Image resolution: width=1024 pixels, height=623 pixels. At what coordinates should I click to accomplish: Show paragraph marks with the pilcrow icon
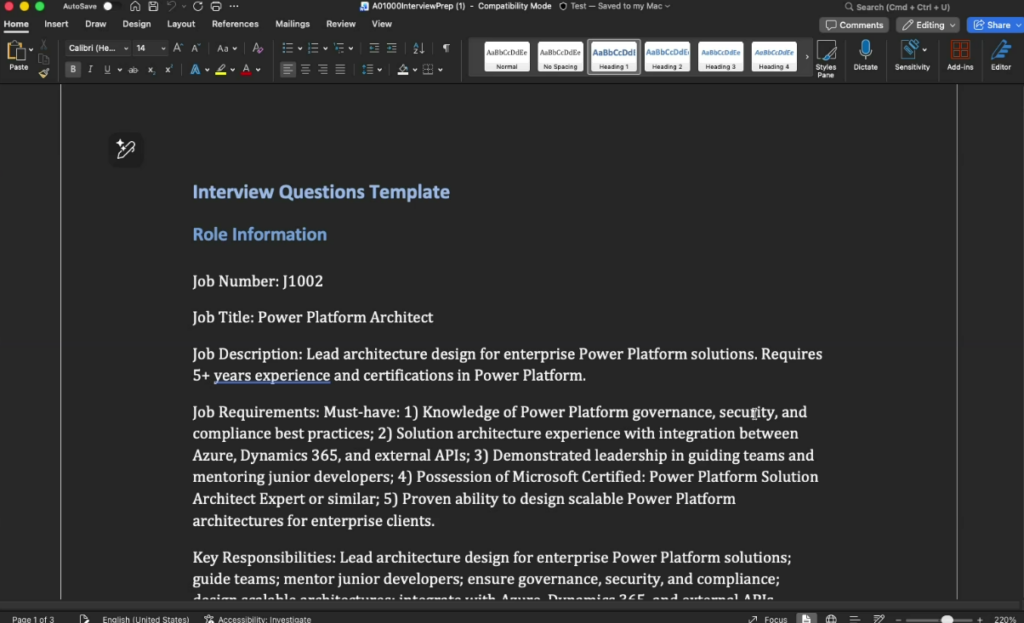pyautogui.click(x=446, y=48)
